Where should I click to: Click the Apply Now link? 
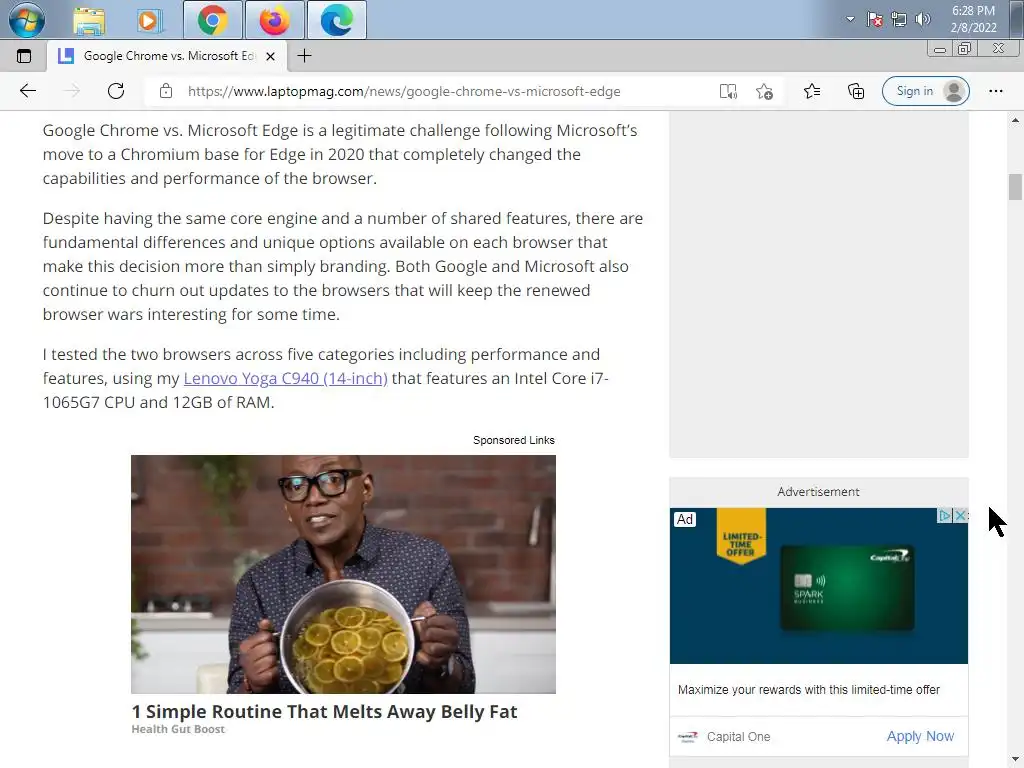tap(920, 736)
